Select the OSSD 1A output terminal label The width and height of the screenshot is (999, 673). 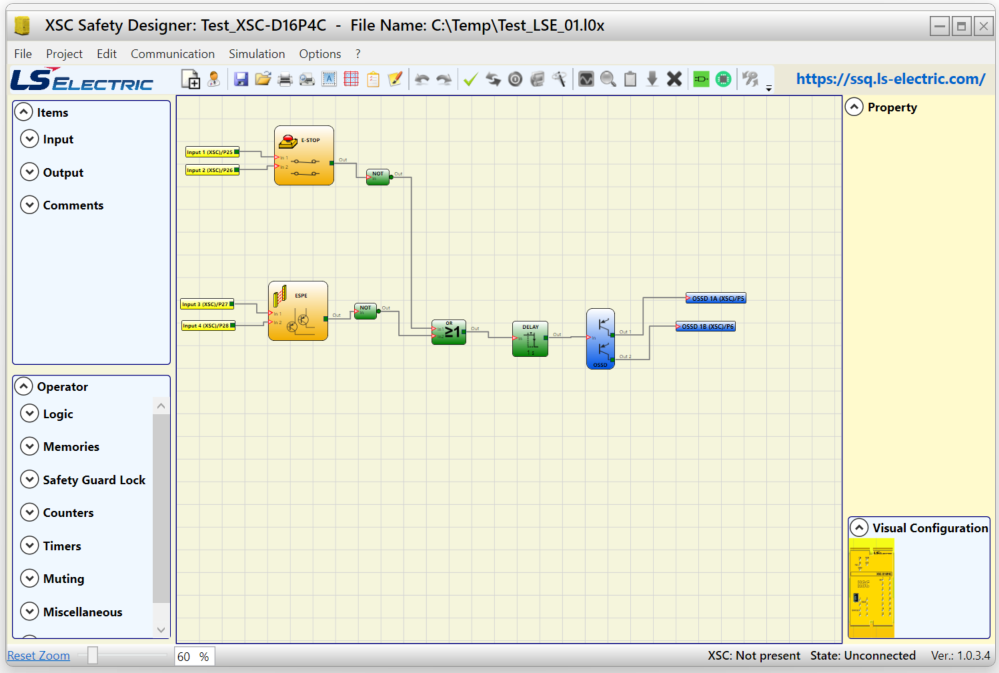pos(715,298)
